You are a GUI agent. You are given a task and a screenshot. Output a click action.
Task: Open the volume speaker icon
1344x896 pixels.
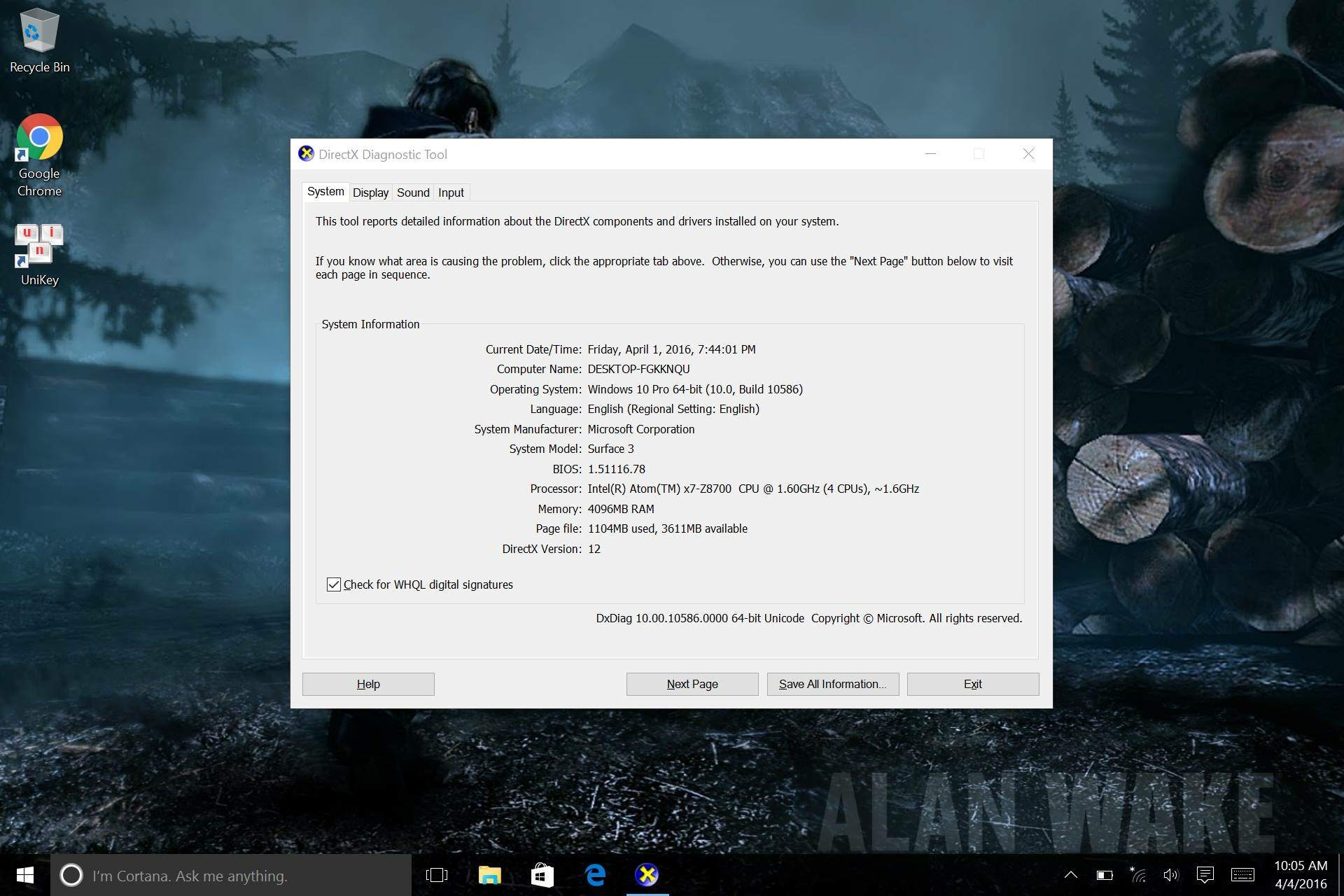(1171, 875)
